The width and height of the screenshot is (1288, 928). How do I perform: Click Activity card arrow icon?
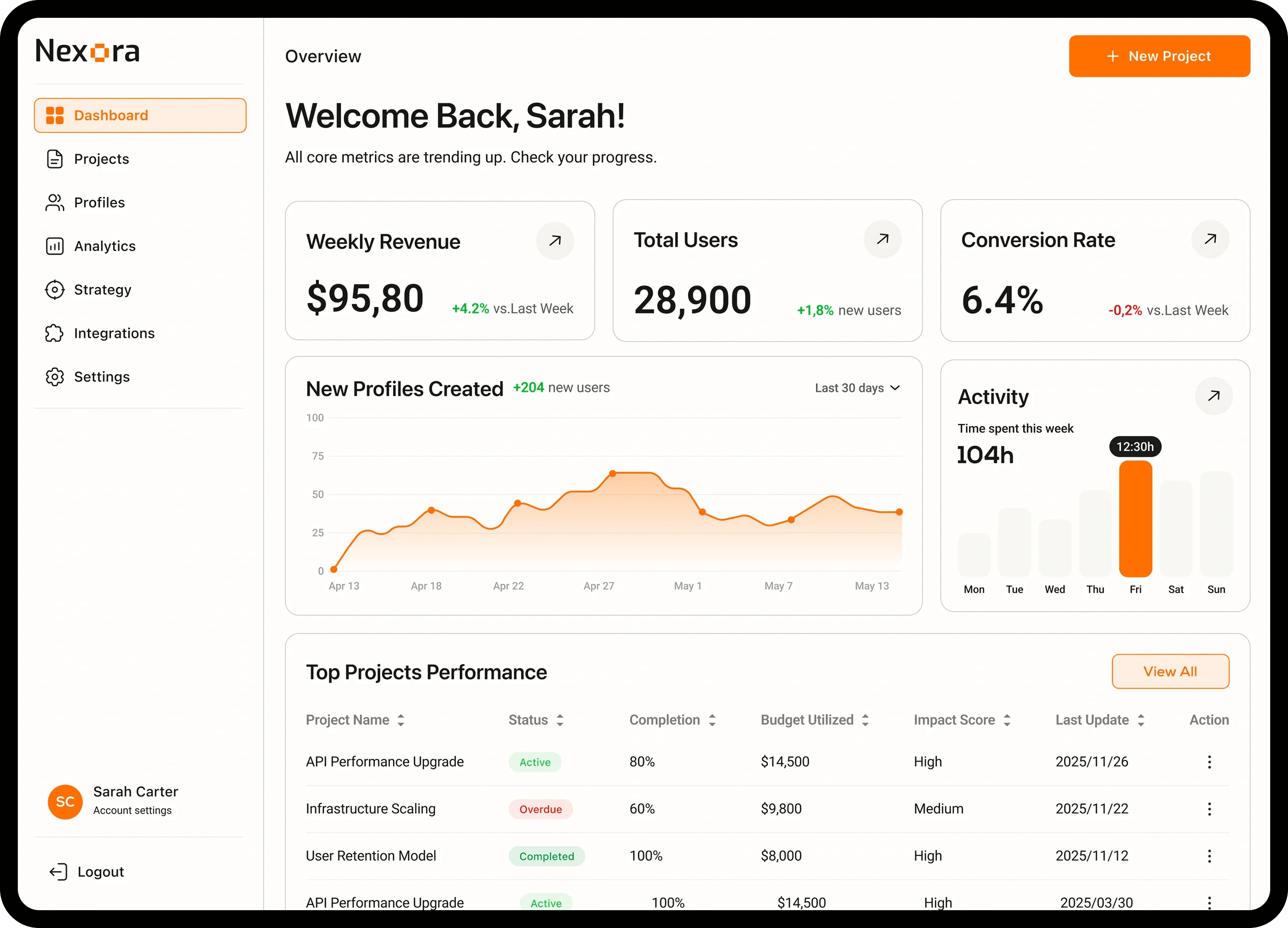coord(1214,396)
